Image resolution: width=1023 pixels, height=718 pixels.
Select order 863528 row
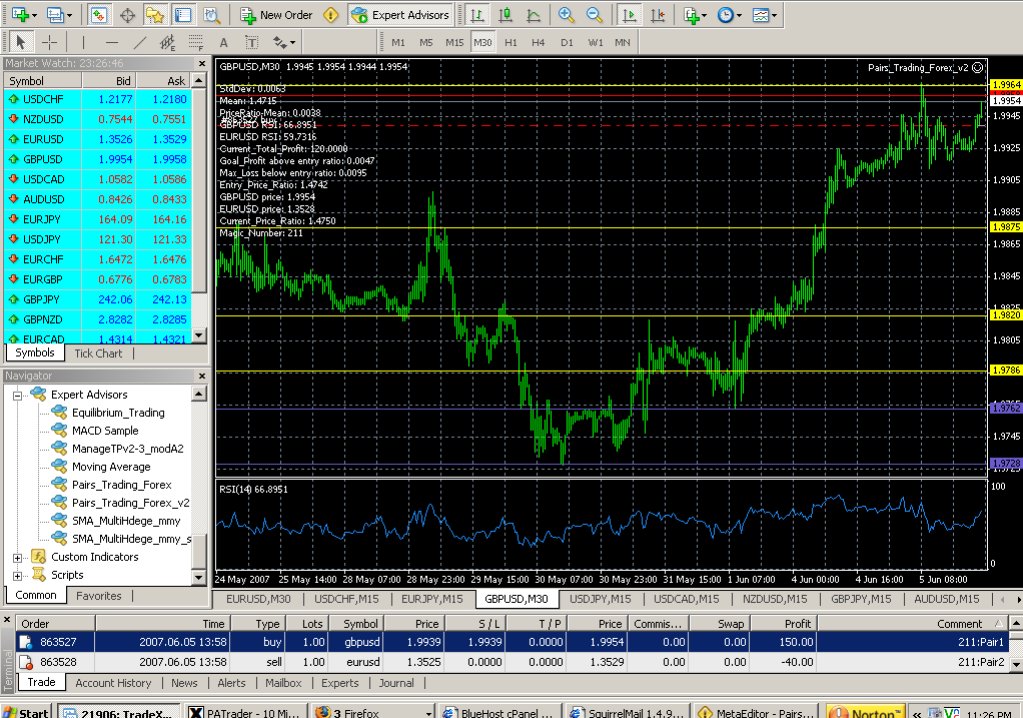point(512,662)
